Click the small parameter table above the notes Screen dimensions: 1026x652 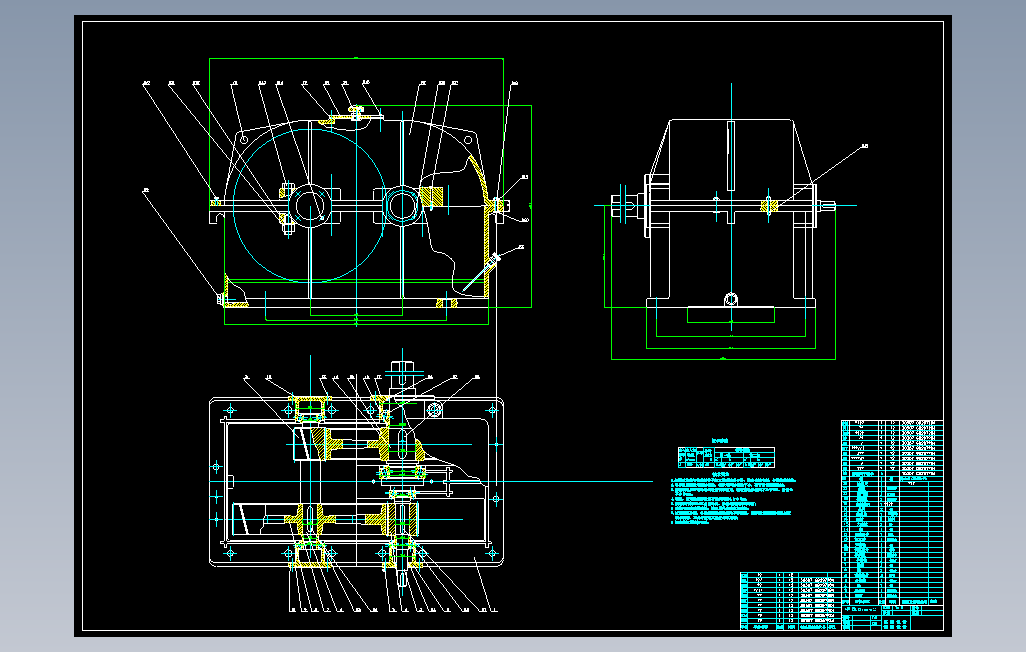[x=726, y=457]
